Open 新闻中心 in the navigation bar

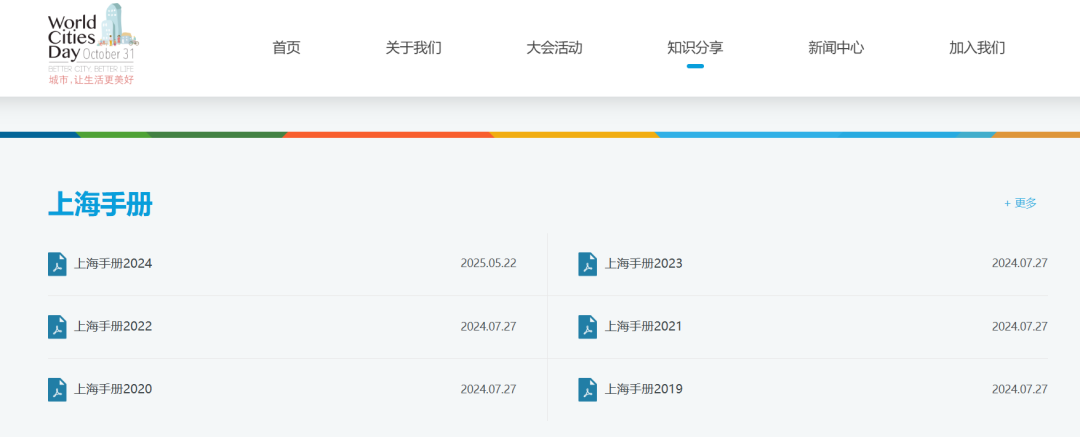click(836, 48)
